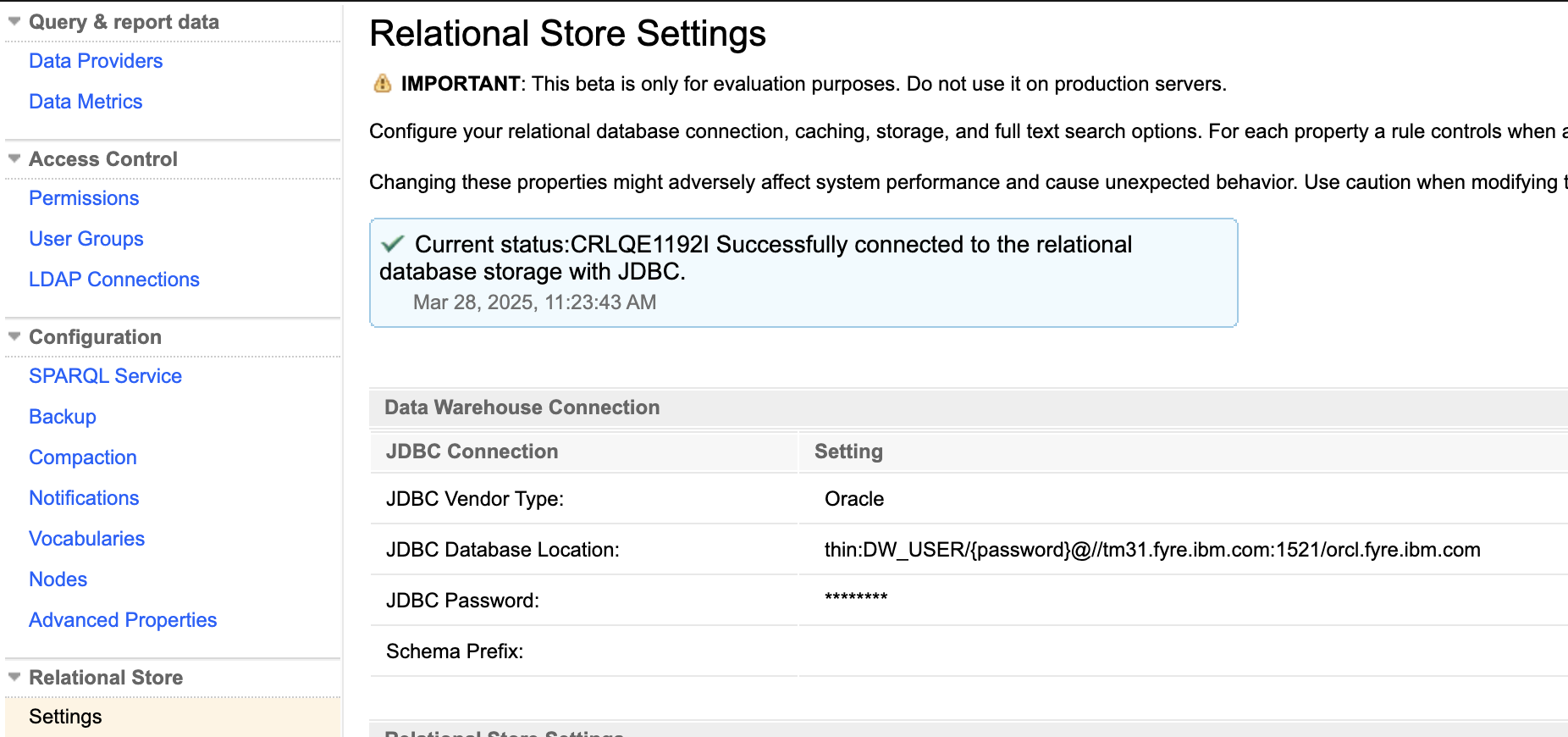Collapse the Configuration section arrow
Screen dimensions: 1568x737
pos(14,336)
